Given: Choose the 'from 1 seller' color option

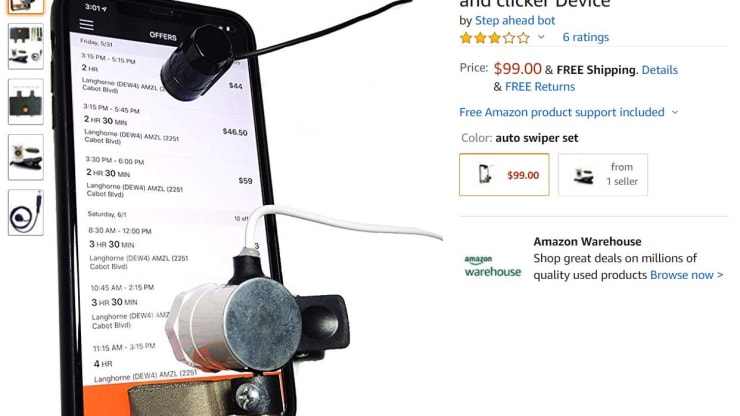Looking at the screenshot, I should pos(603,174).
